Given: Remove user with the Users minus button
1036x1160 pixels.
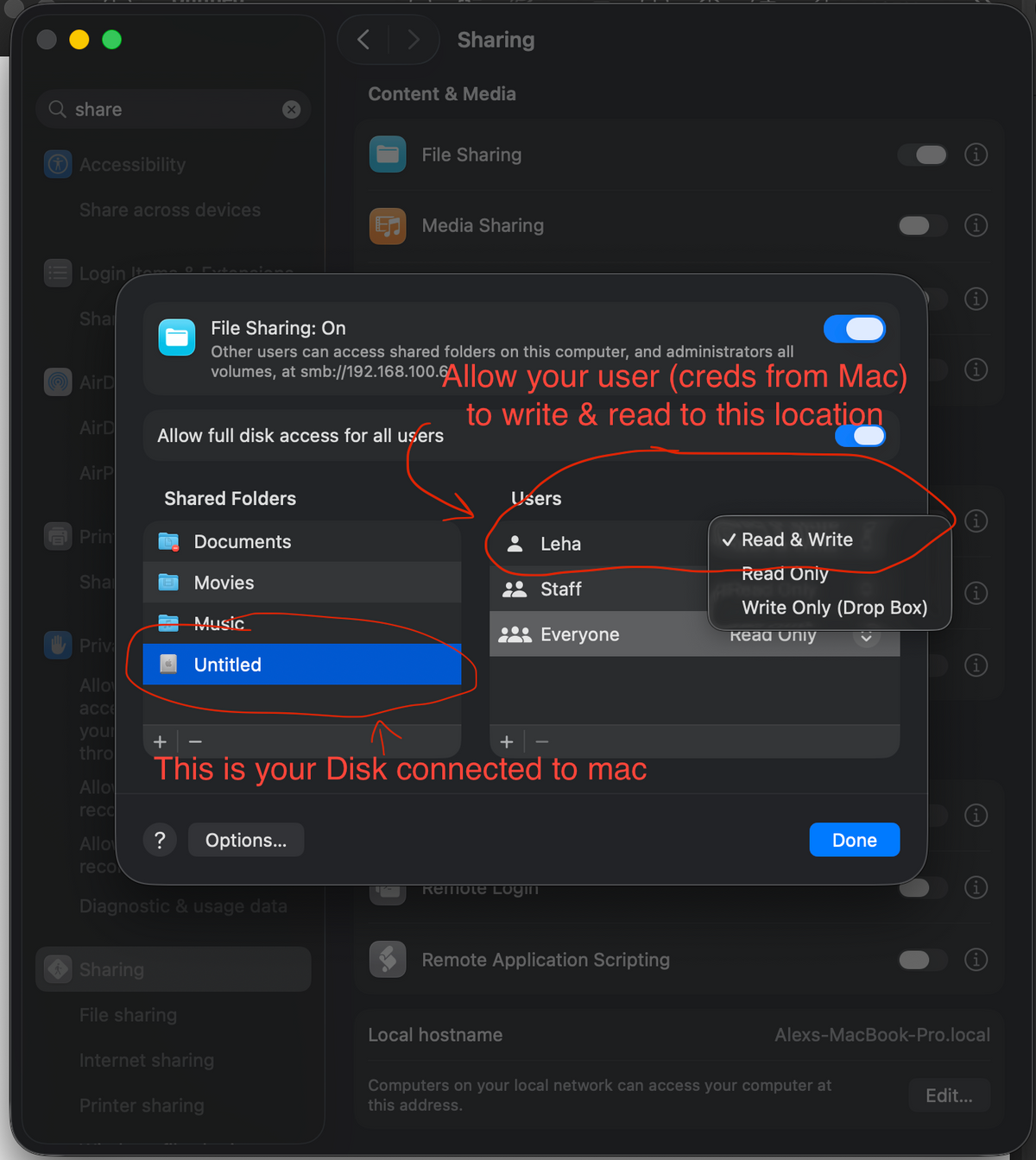Looking at the screenshot, I should [x=542, y=741].
